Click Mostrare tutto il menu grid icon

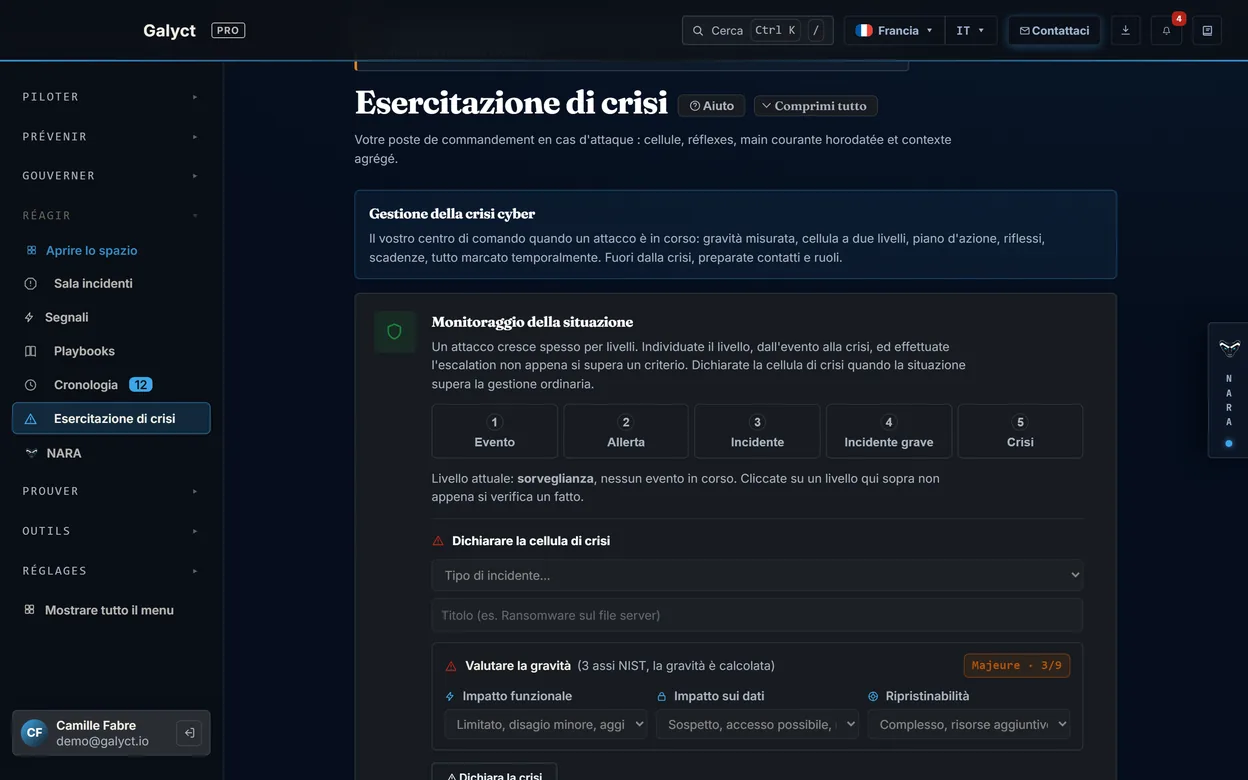point(29,610)
